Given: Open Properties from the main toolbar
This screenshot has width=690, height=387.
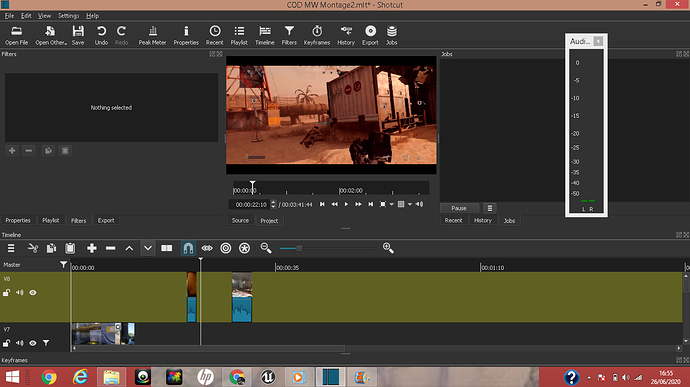Looking at the screenshot, I should (186, 35).
